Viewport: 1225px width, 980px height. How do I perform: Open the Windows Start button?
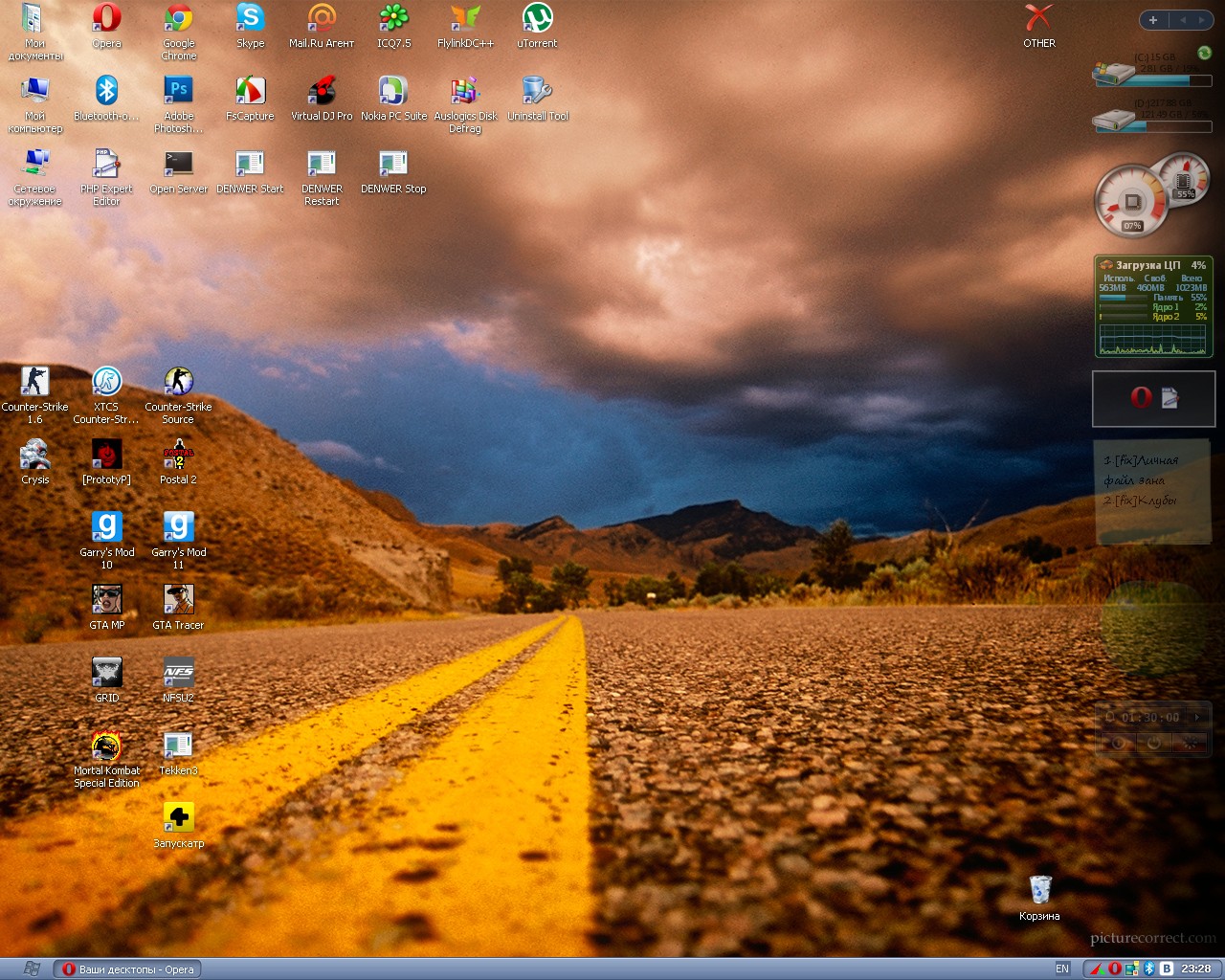coord(31,969)
